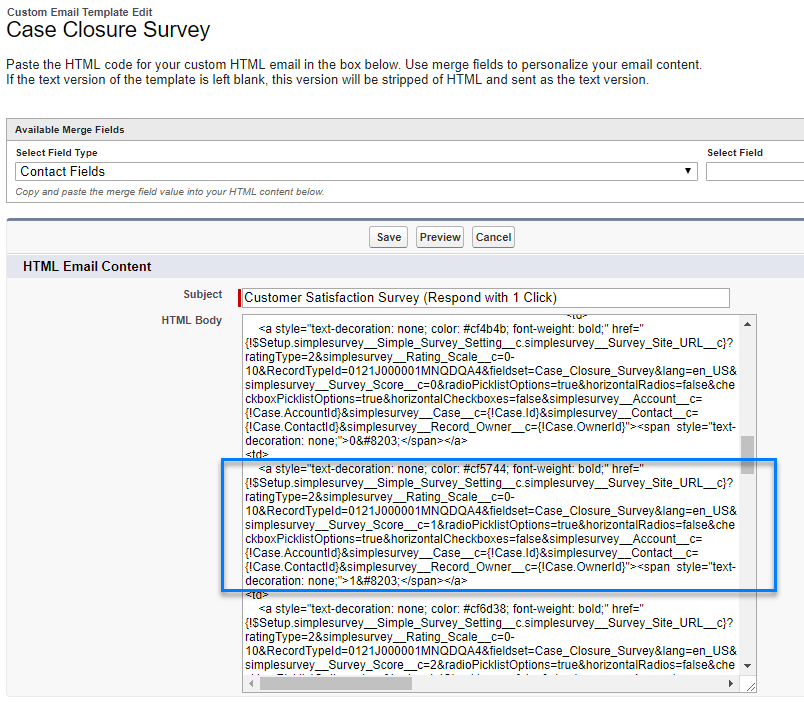The height and width of the screenshot is (714, 804).
Task: Cancel the template edit
Action: 493,237
